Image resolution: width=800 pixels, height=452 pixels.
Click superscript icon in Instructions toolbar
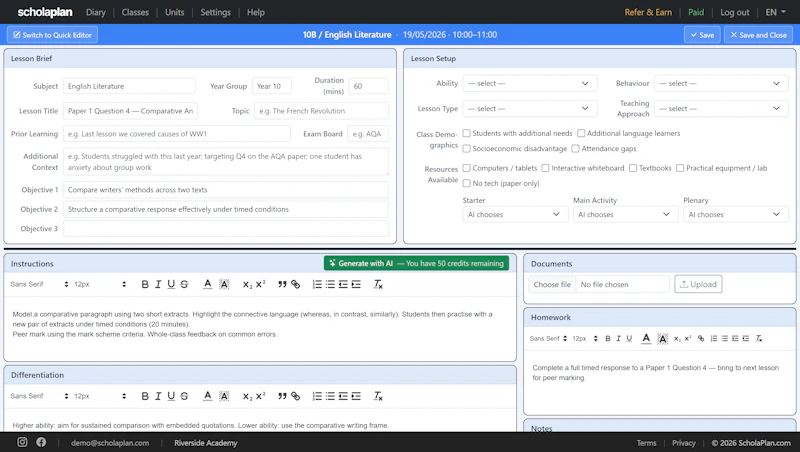[260, 284]
